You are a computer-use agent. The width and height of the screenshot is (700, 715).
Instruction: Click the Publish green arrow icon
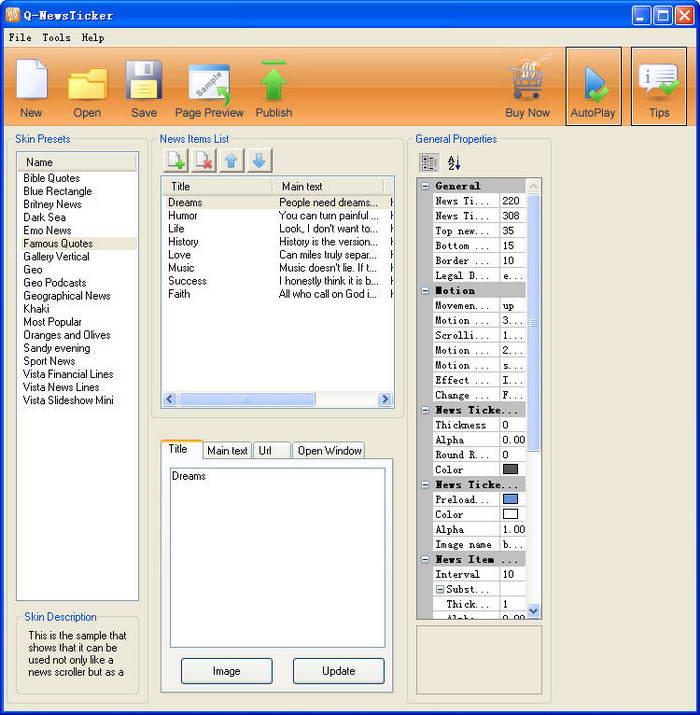tap(274, 89)
